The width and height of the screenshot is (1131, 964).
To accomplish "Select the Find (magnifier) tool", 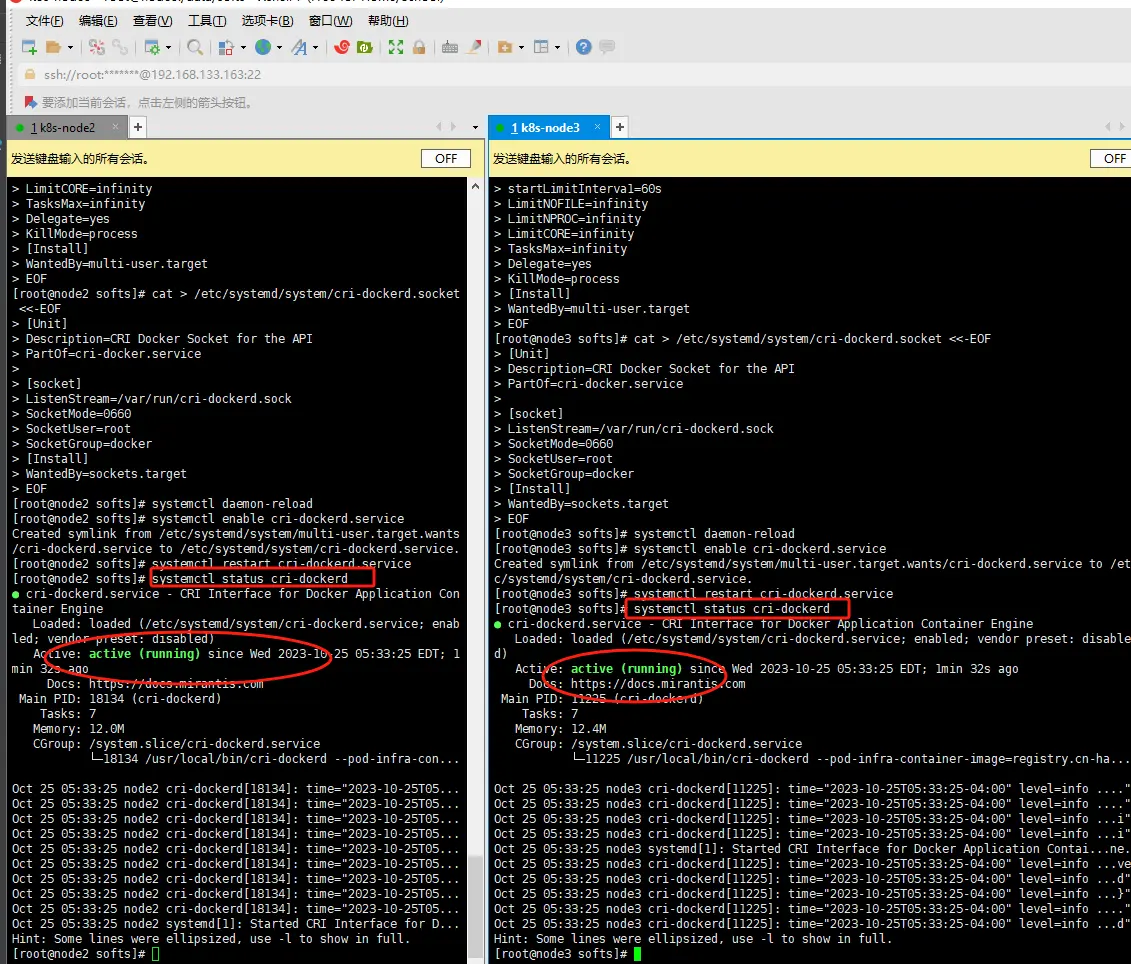I will (x=194, y=47).
